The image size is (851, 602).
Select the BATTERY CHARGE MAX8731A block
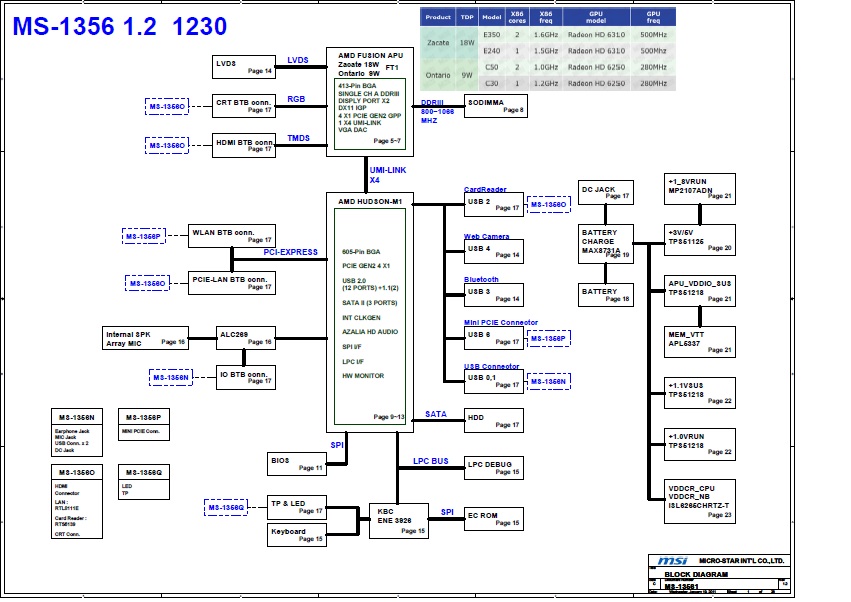pyautogui.click(x=606, y=243)
